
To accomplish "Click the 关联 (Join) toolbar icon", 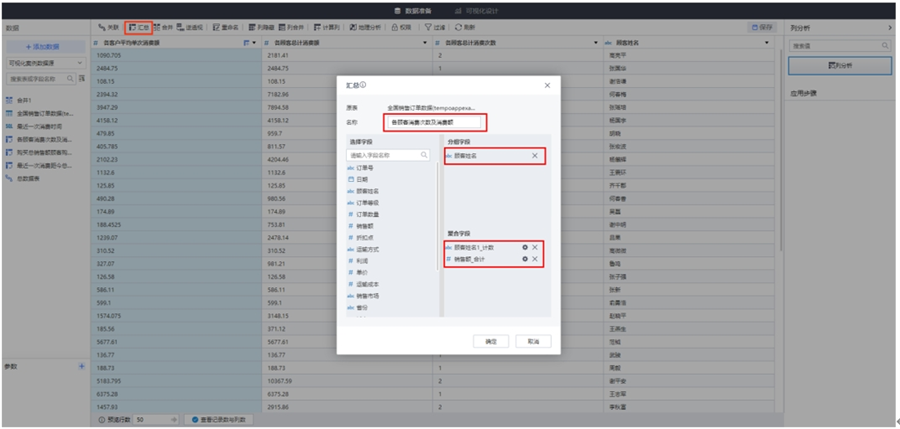I will click(108, 28).
